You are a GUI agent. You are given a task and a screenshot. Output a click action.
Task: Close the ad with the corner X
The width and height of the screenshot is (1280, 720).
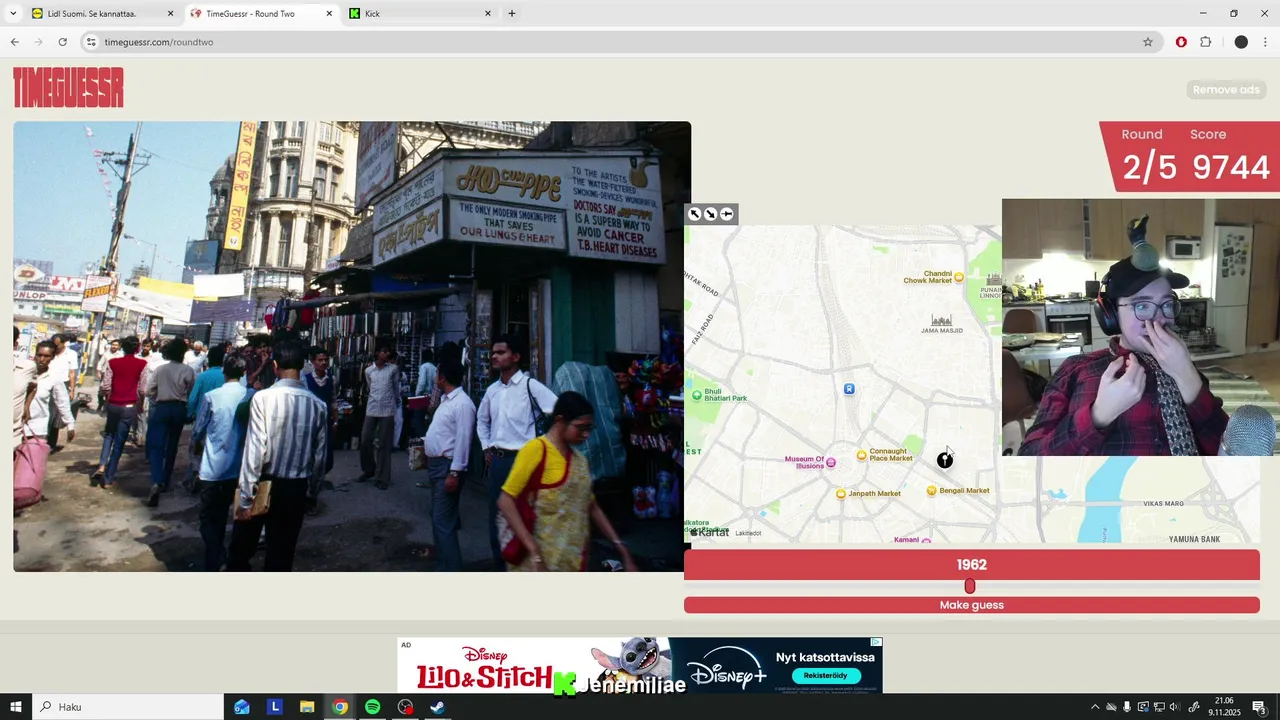[x=876, y=642]
